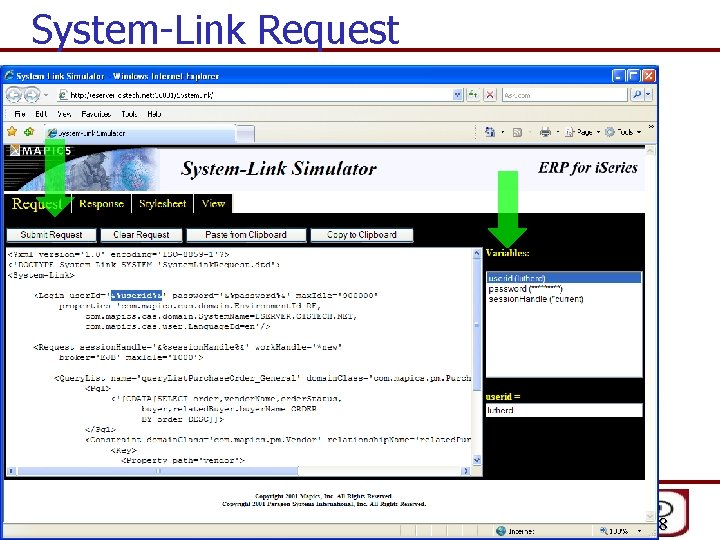
Task: Expand the address bar history dropdown
Action: point(457,95)
